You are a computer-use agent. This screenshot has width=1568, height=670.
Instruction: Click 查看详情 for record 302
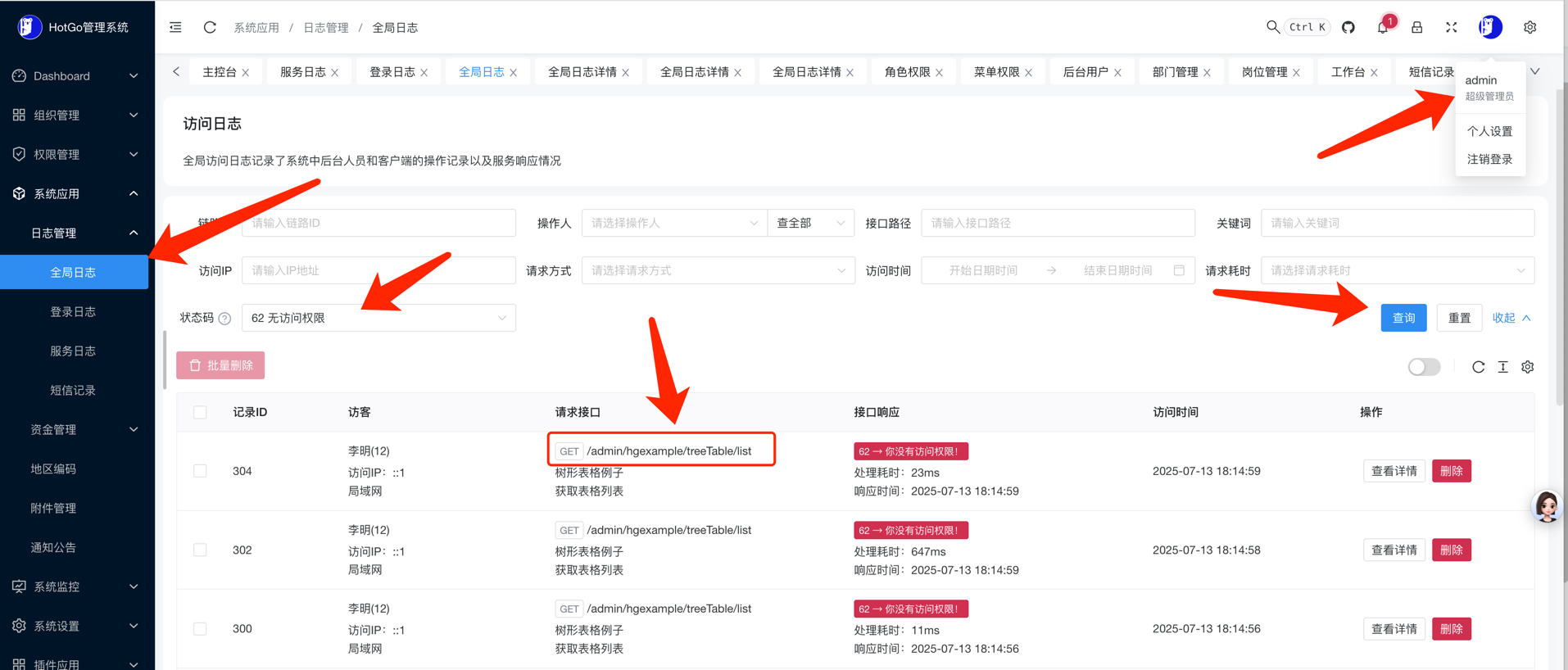(1394, 550)
